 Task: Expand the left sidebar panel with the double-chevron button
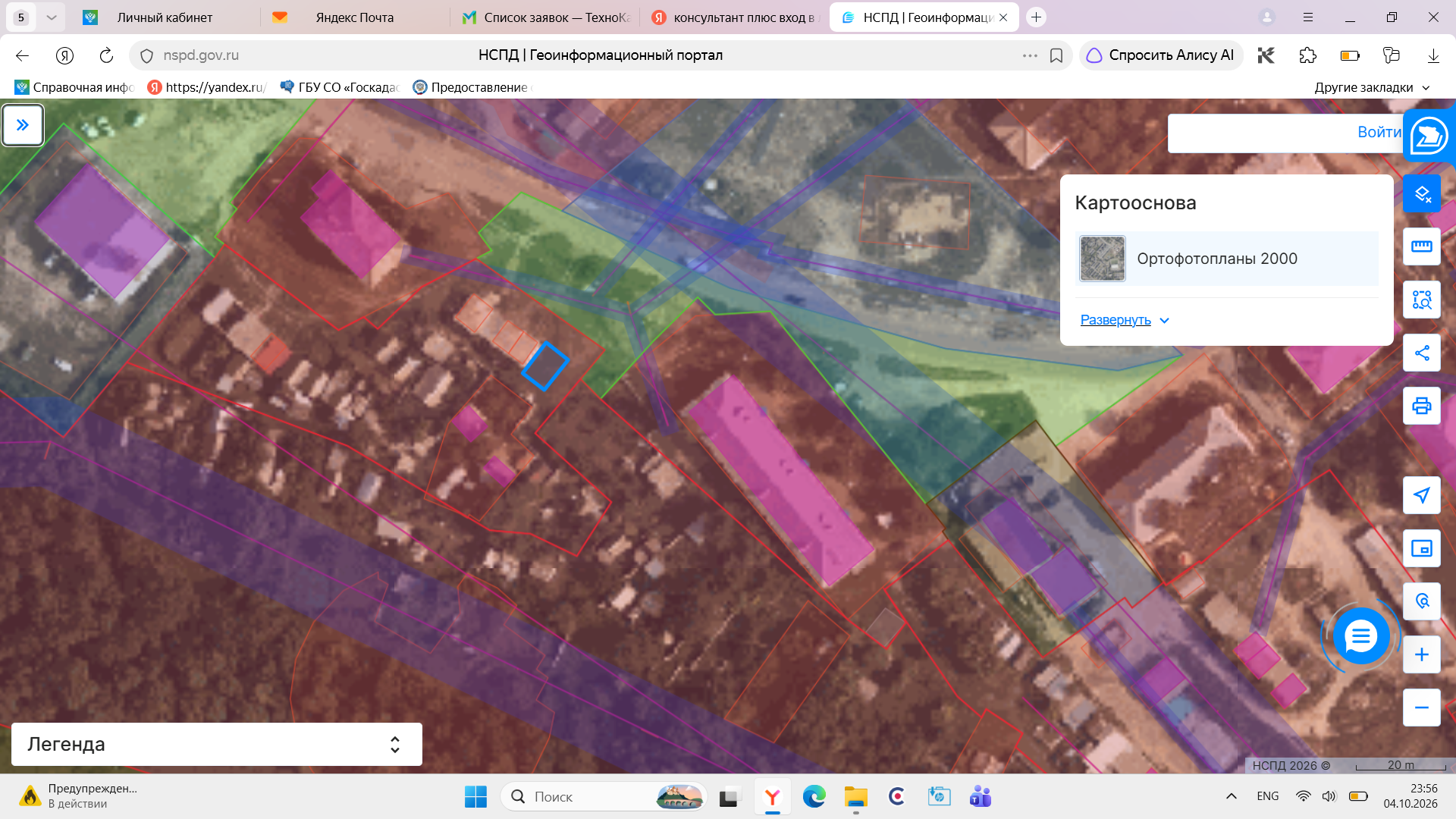[23, 125]
